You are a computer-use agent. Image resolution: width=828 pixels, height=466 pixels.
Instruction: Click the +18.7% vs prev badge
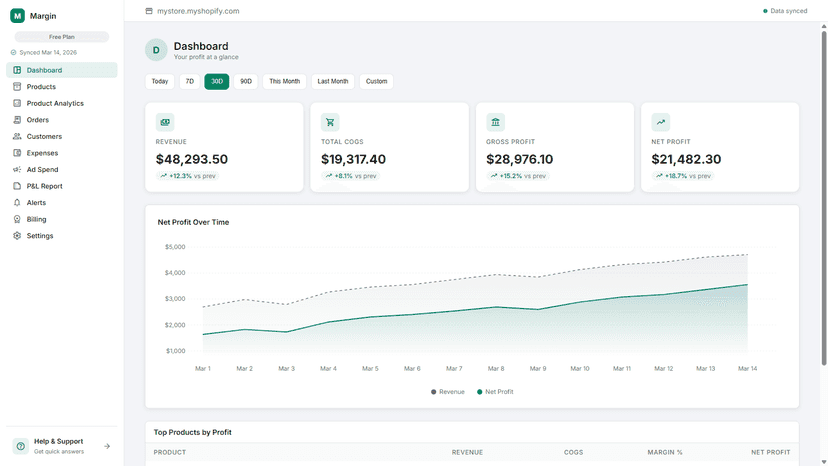(x=683, y=176)
